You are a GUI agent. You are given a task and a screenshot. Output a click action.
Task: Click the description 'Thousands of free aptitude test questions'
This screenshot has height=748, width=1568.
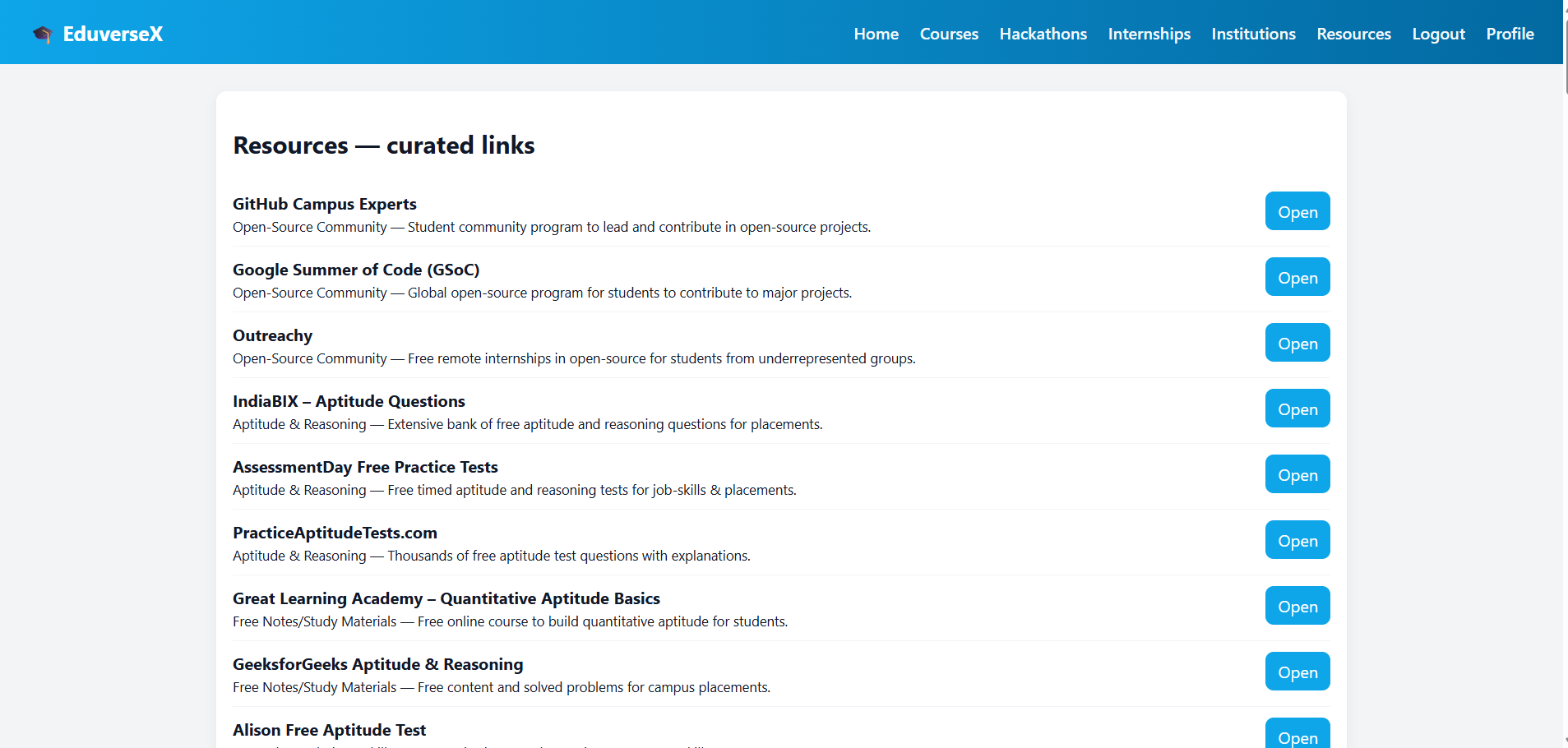point(492,556)
